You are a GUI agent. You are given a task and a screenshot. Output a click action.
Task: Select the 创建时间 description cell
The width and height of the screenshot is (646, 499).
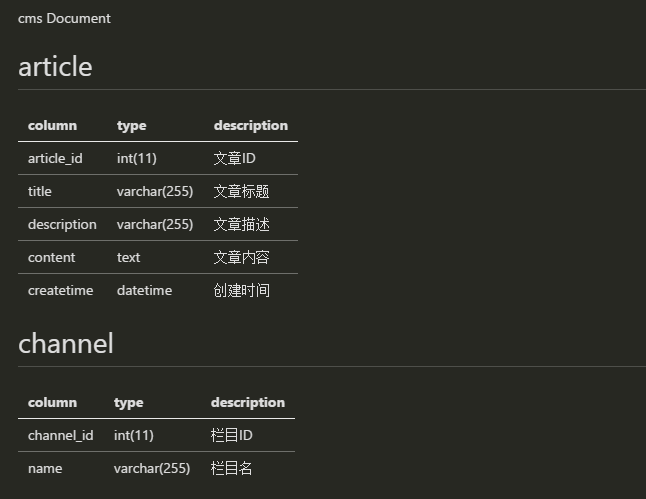click(x=241, y=290)
